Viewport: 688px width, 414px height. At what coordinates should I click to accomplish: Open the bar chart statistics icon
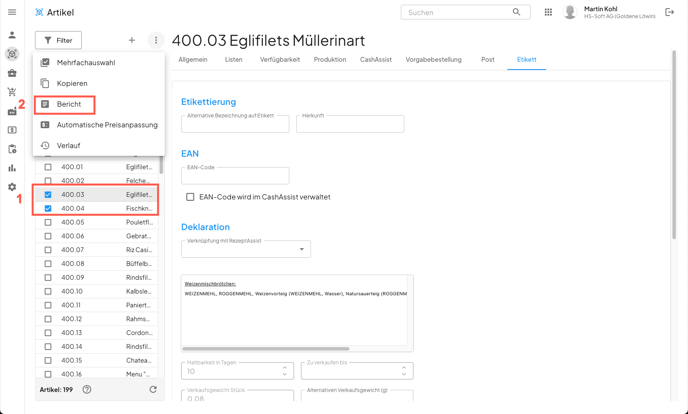pos(12,168)
